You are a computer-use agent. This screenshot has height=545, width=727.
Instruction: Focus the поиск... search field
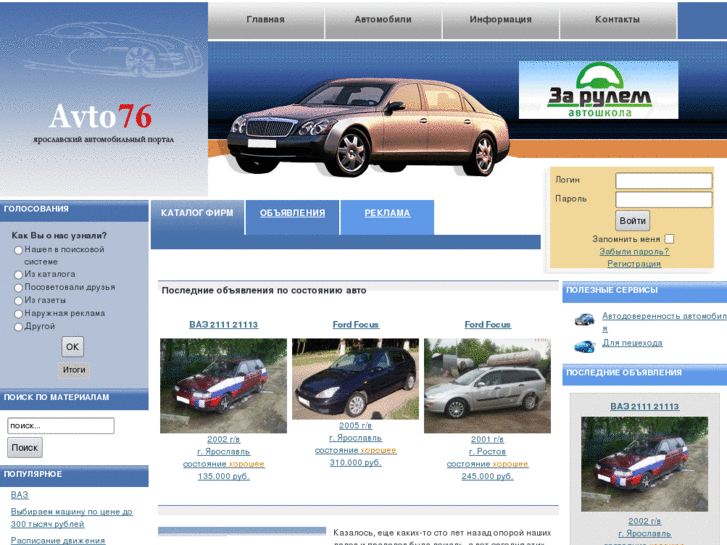point(61,426)
